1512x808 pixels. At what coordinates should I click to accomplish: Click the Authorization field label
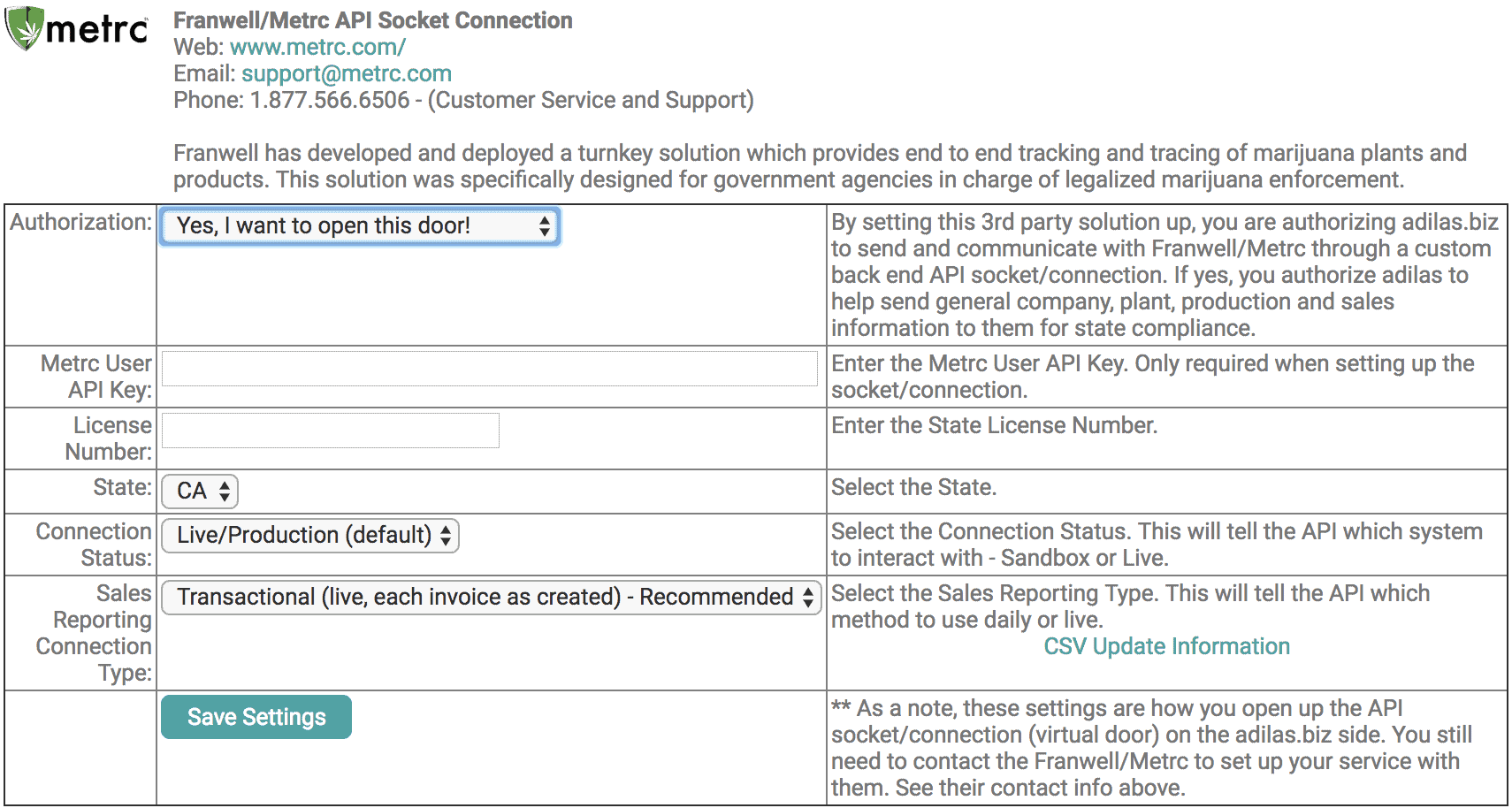[x=80, y=222]
